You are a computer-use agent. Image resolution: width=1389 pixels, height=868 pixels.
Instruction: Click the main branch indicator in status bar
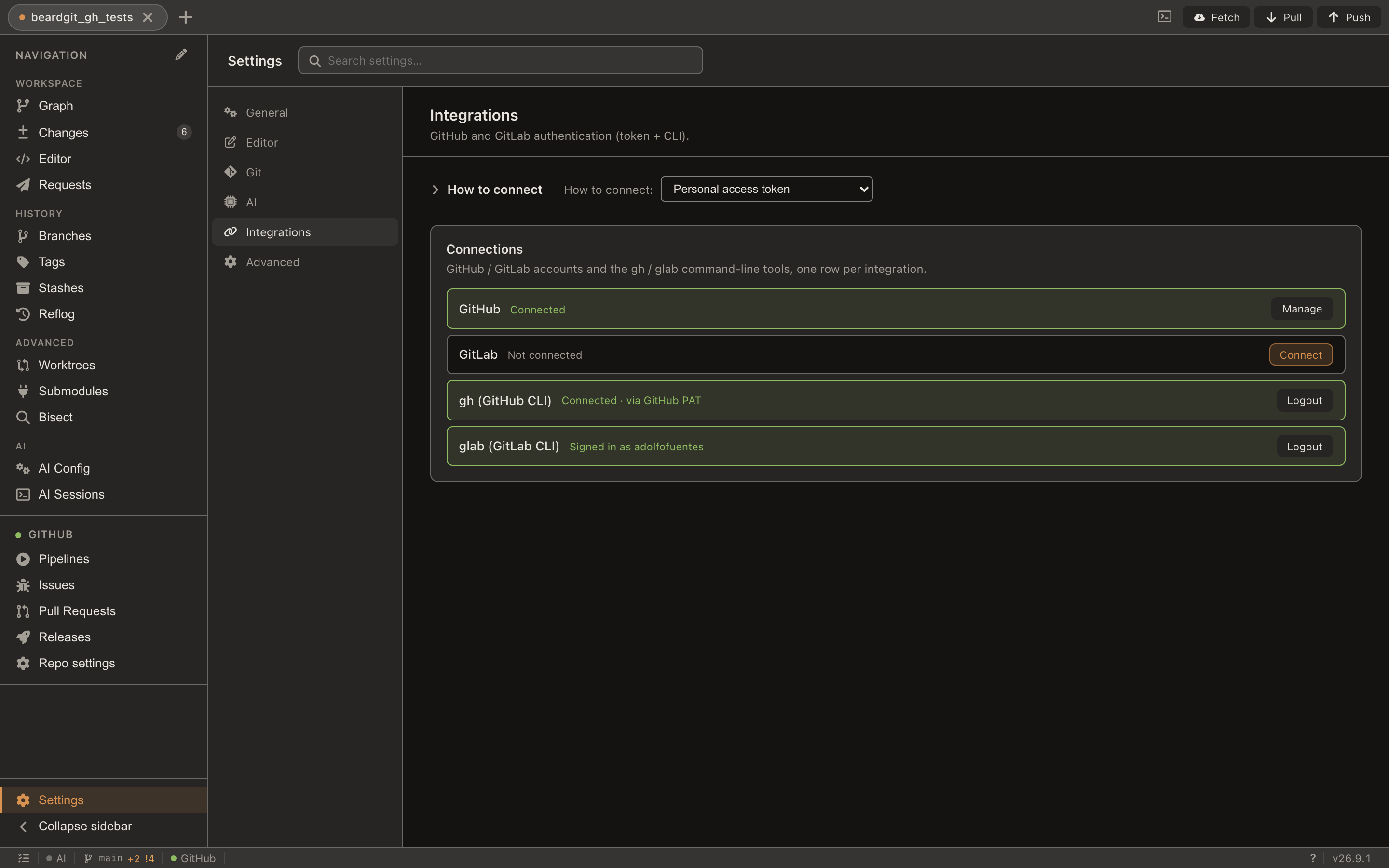click(x=120, y=858)
